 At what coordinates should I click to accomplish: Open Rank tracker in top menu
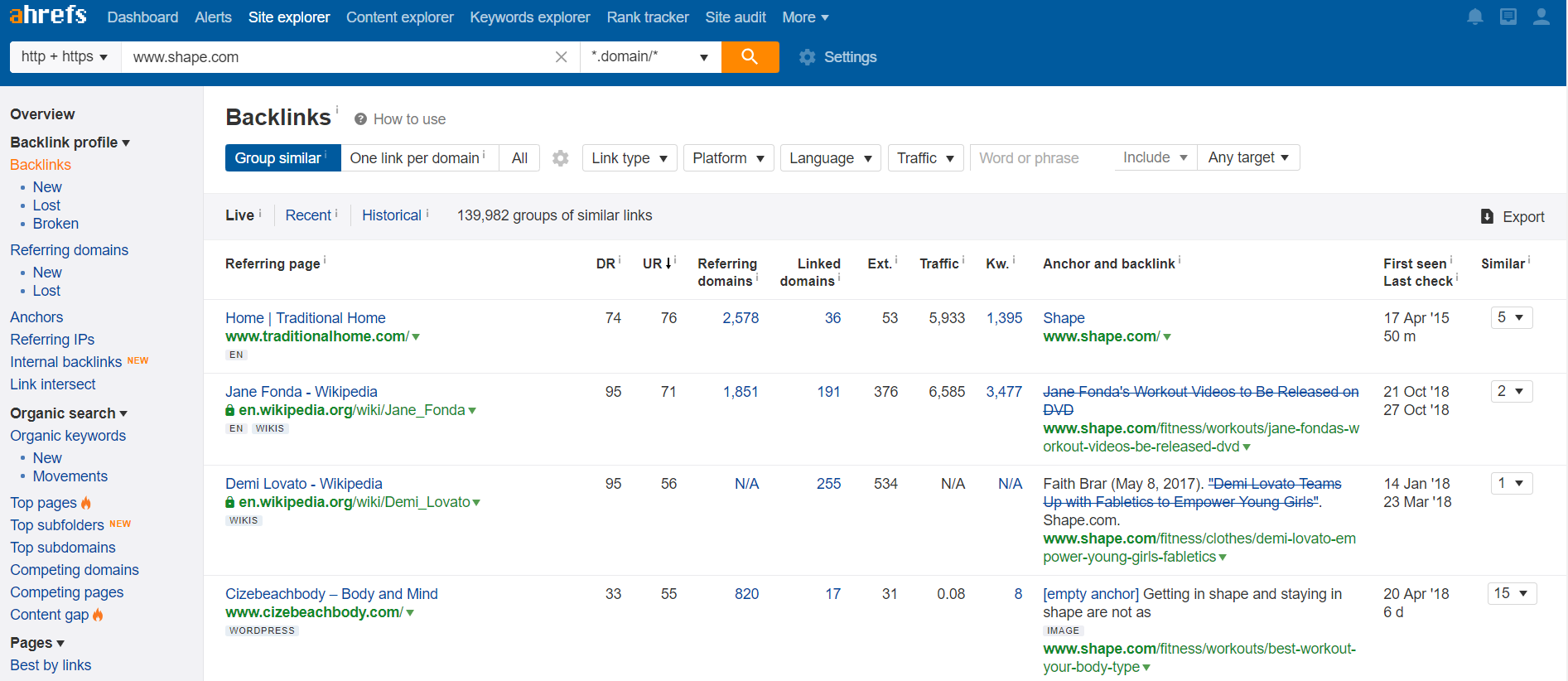click(x=648, y=17)
